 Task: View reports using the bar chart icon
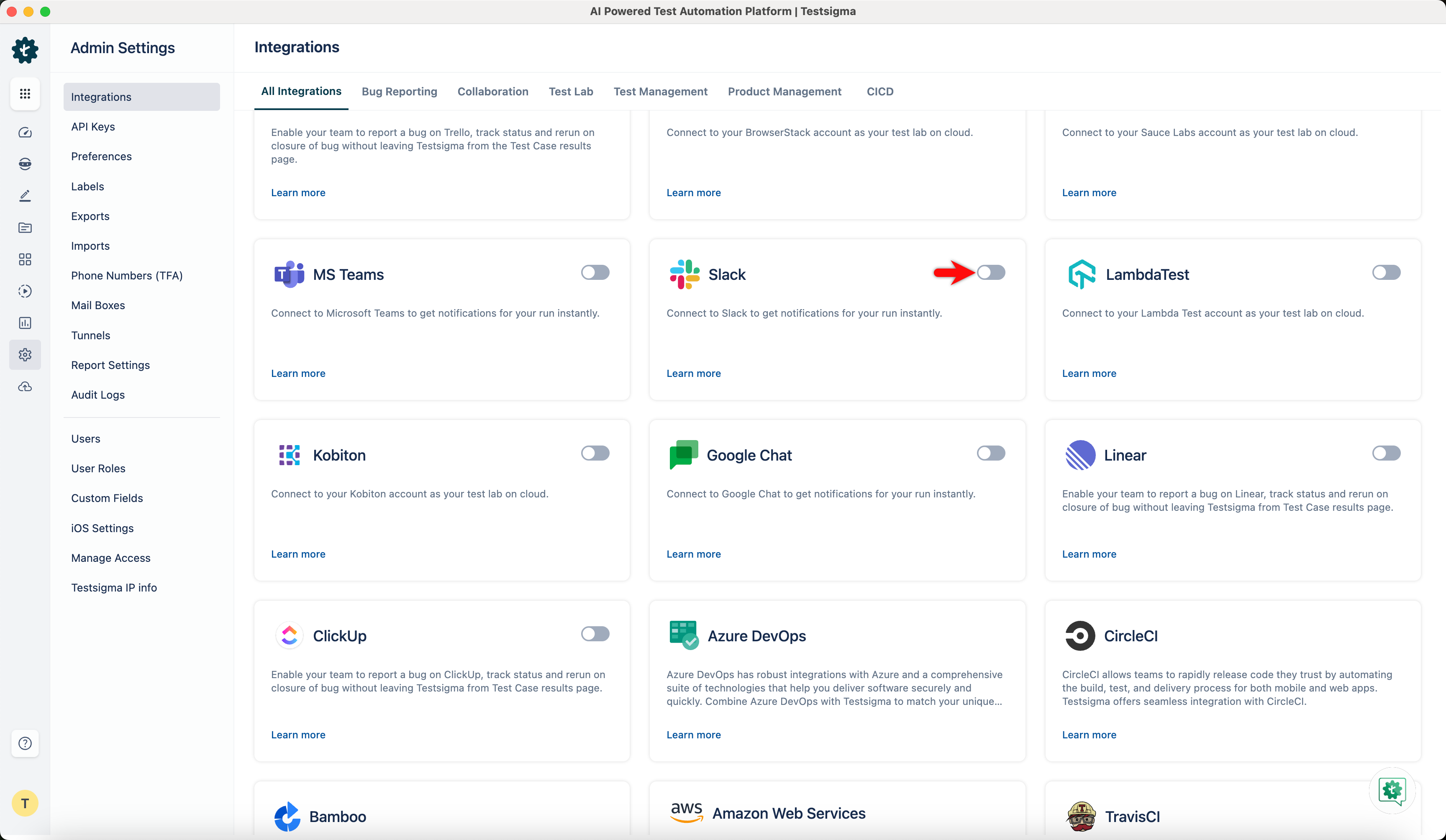pos(25,323)
